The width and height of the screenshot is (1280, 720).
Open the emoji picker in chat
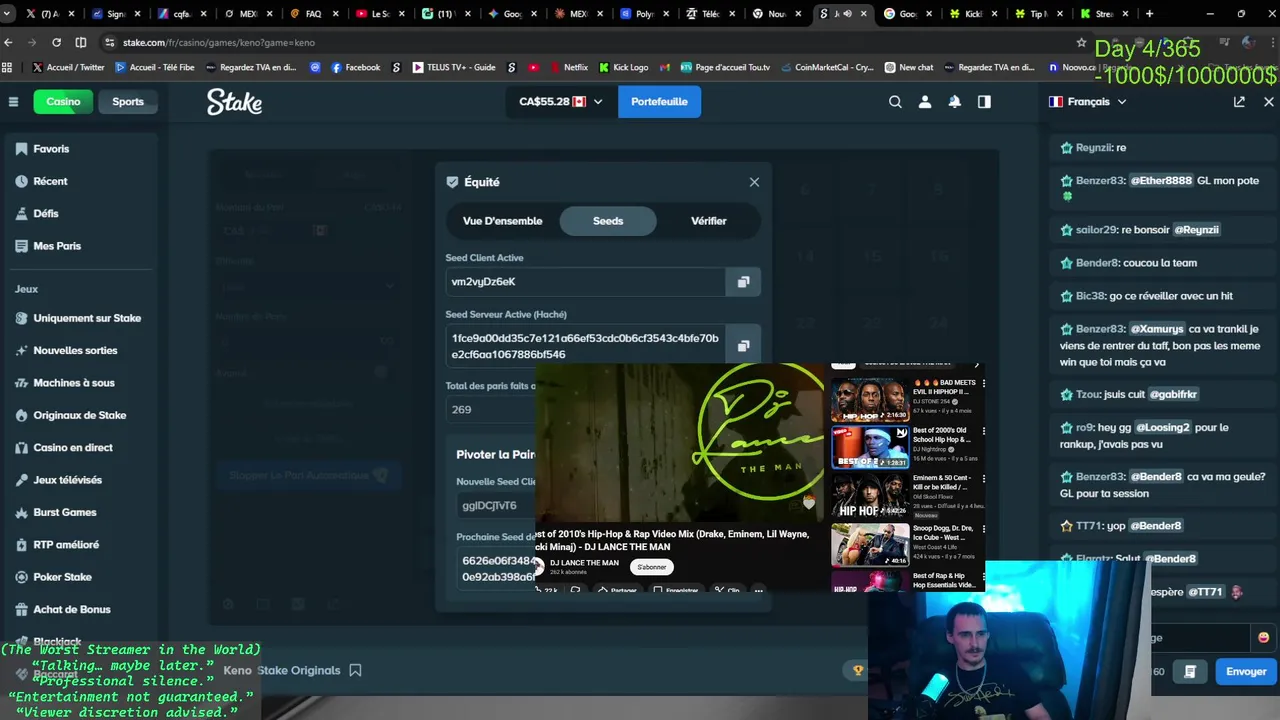coord(1263,637)
